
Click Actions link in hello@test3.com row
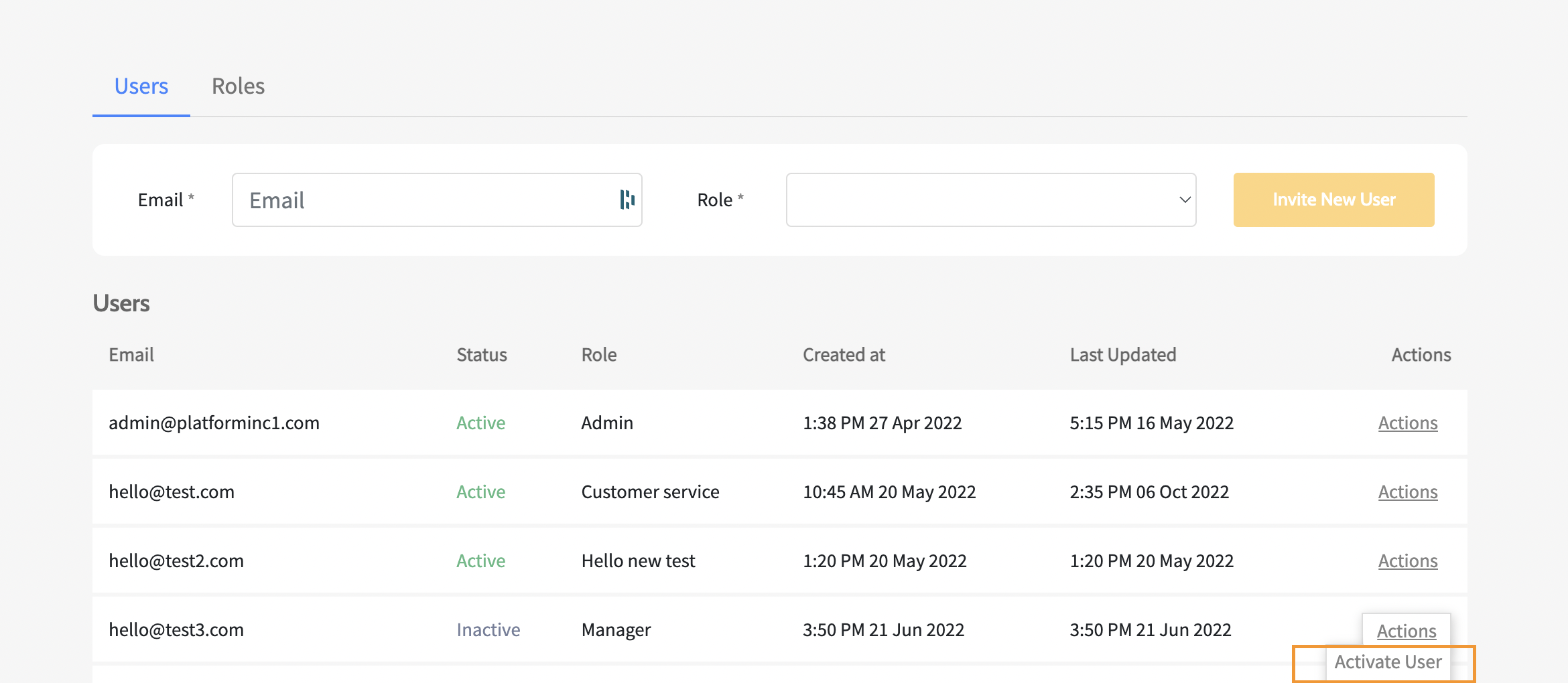pyautogui.click(x=1406, y=631)
